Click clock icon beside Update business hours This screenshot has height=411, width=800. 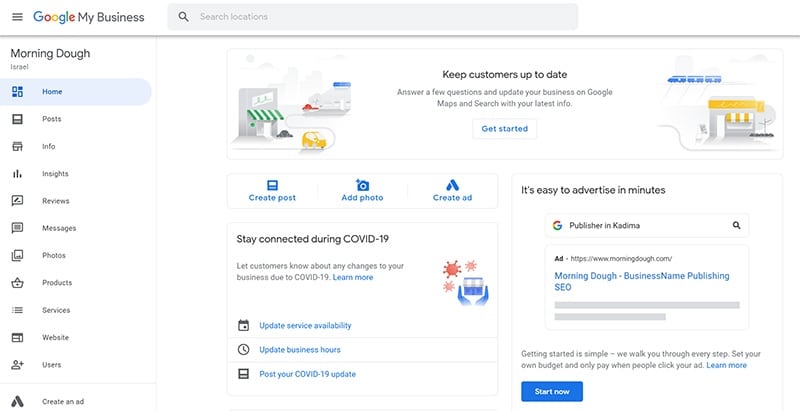point(244,350)
